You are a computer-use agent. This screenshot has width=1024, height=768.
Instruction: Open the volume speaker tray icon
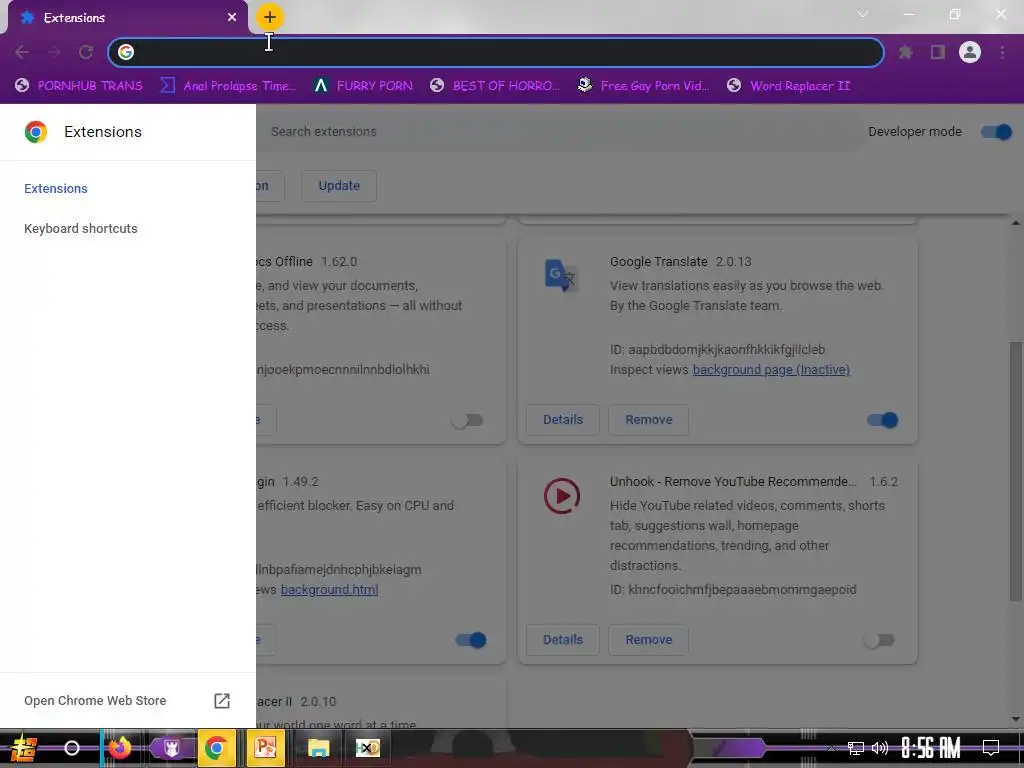point(880,748)
